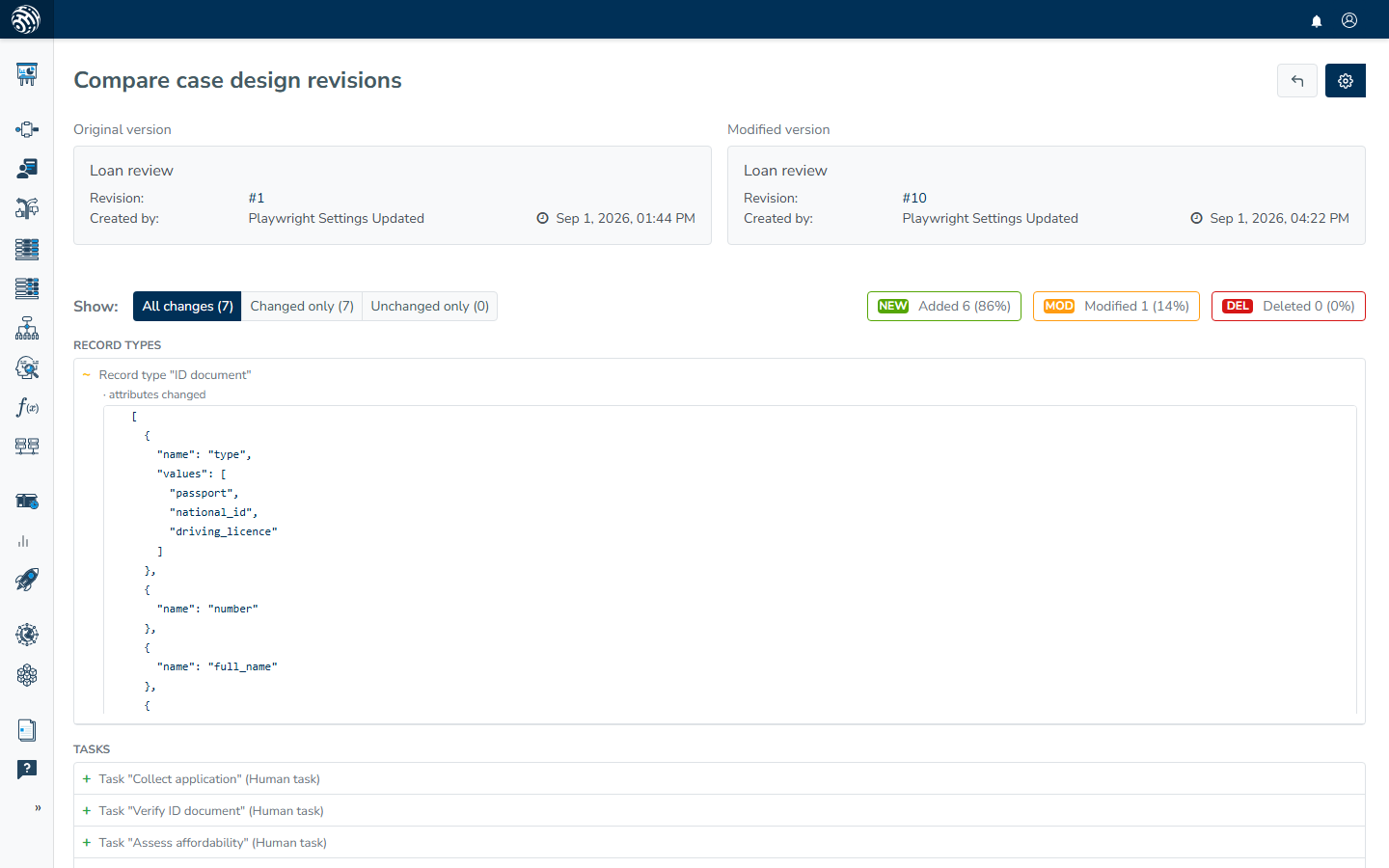1389x868 pixels.
Task: Open the user account menu icon
Action: click(1349, 20)
